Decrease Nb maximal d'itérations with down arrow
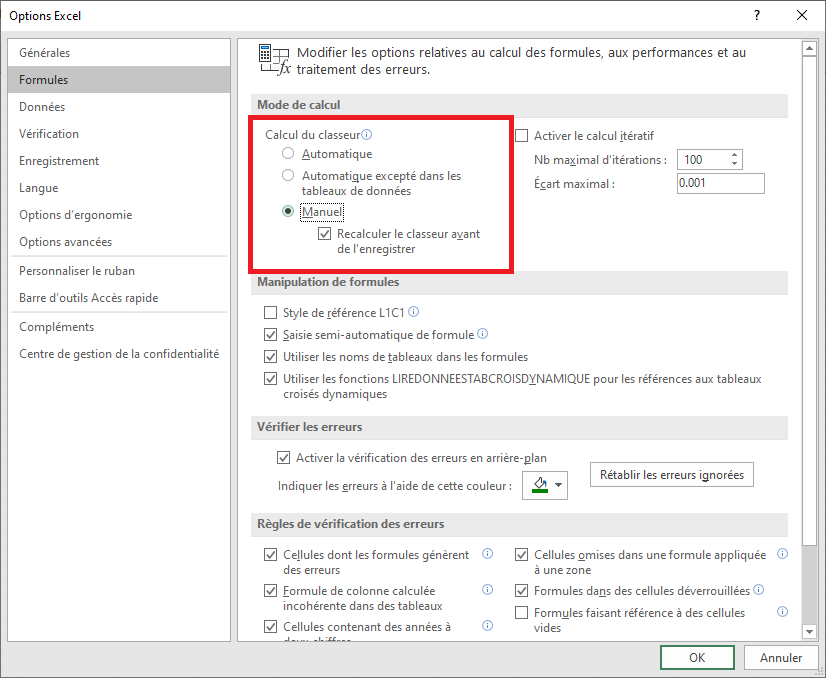The image size is (826, 678). tap(734, 164)
